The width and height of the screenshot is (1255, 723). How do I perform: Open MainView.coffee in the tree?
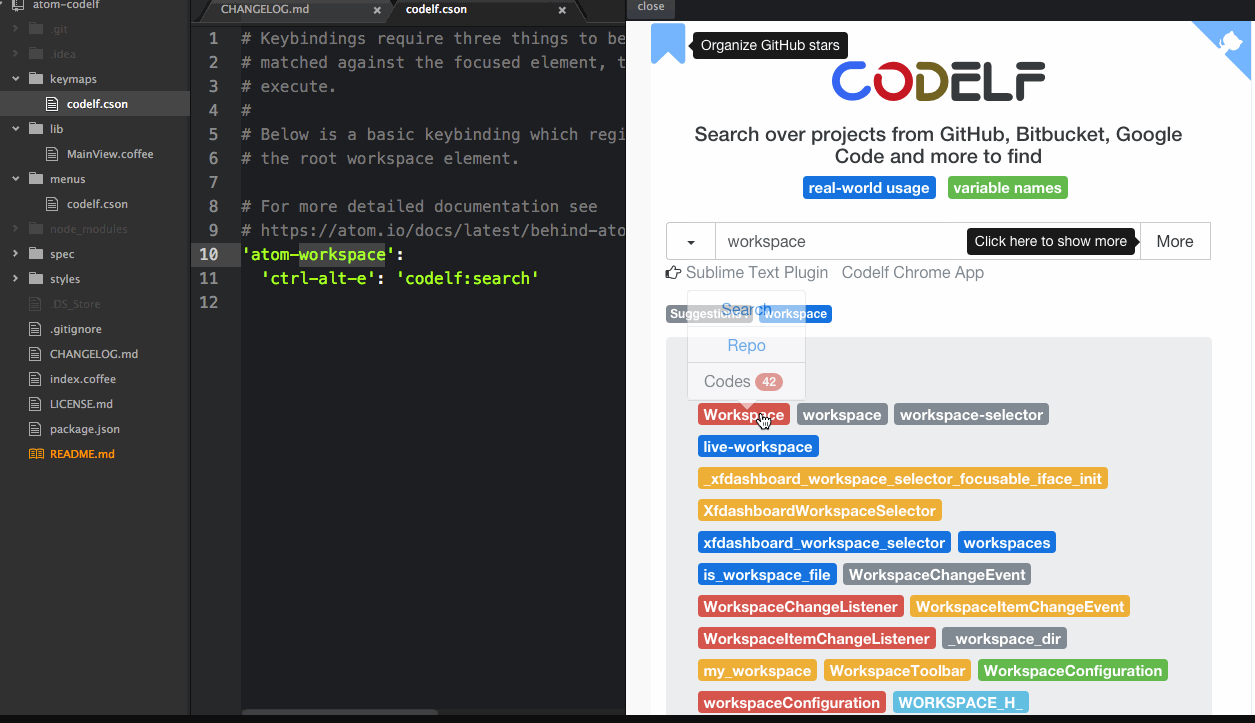[110, 154]
